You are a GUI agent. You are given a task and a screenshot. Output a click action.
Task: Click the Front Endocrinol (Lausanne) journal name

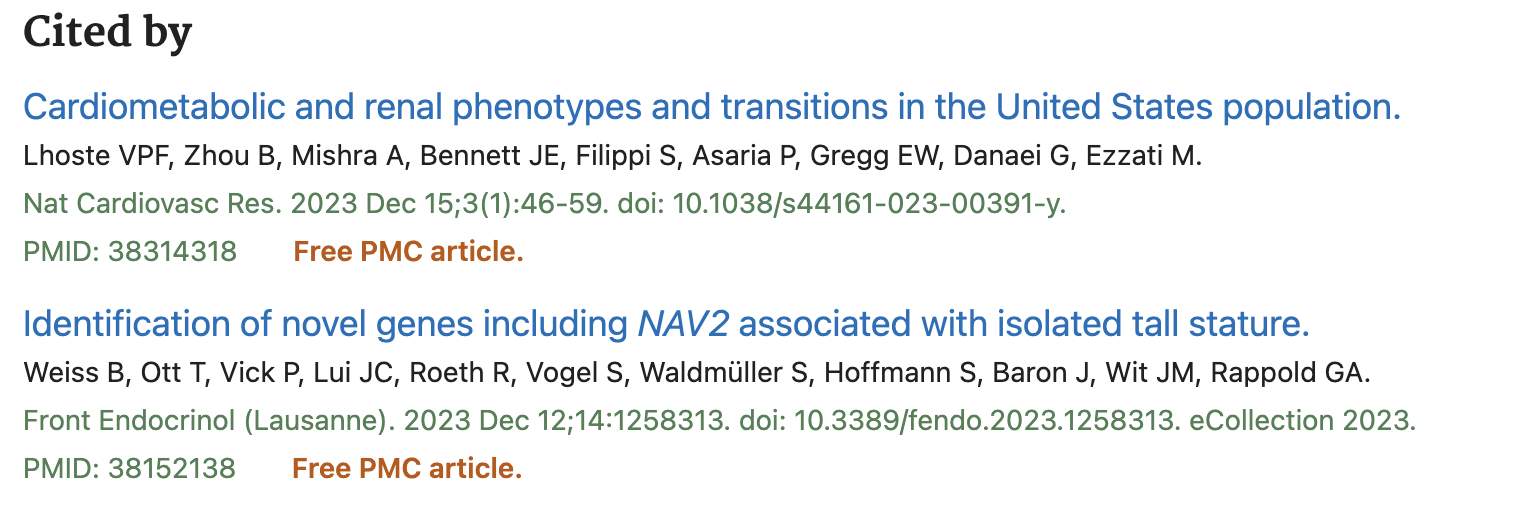click(203, 420)
